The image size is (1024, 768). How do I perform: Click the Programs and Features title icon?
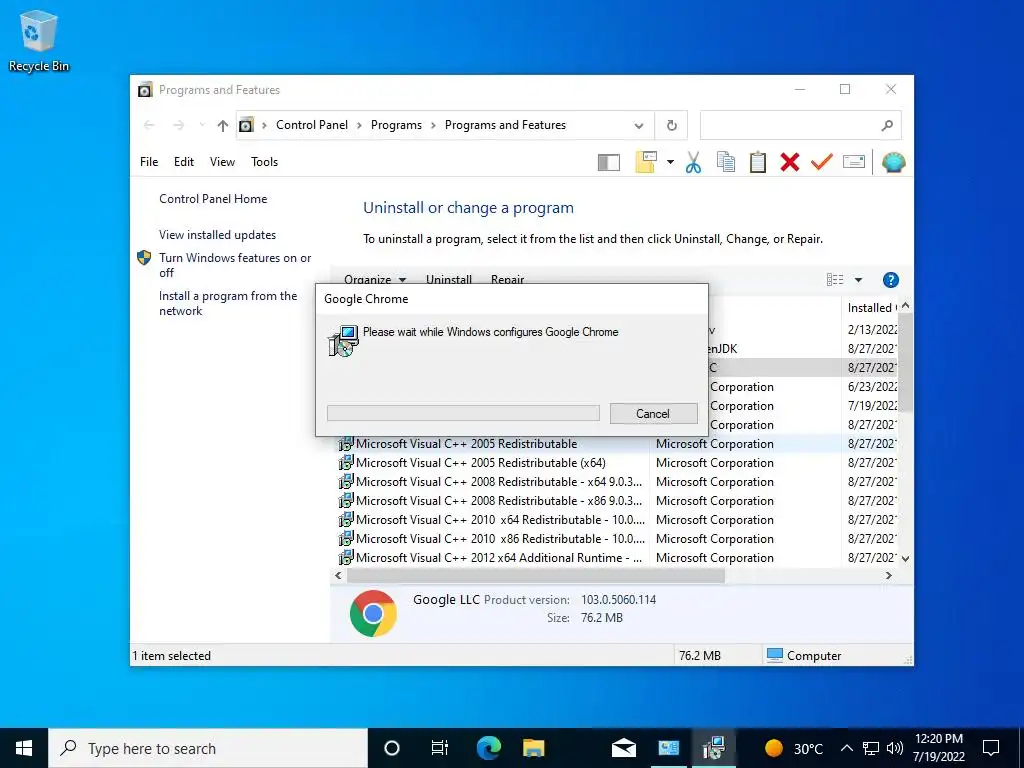click(x=145, y=89)
